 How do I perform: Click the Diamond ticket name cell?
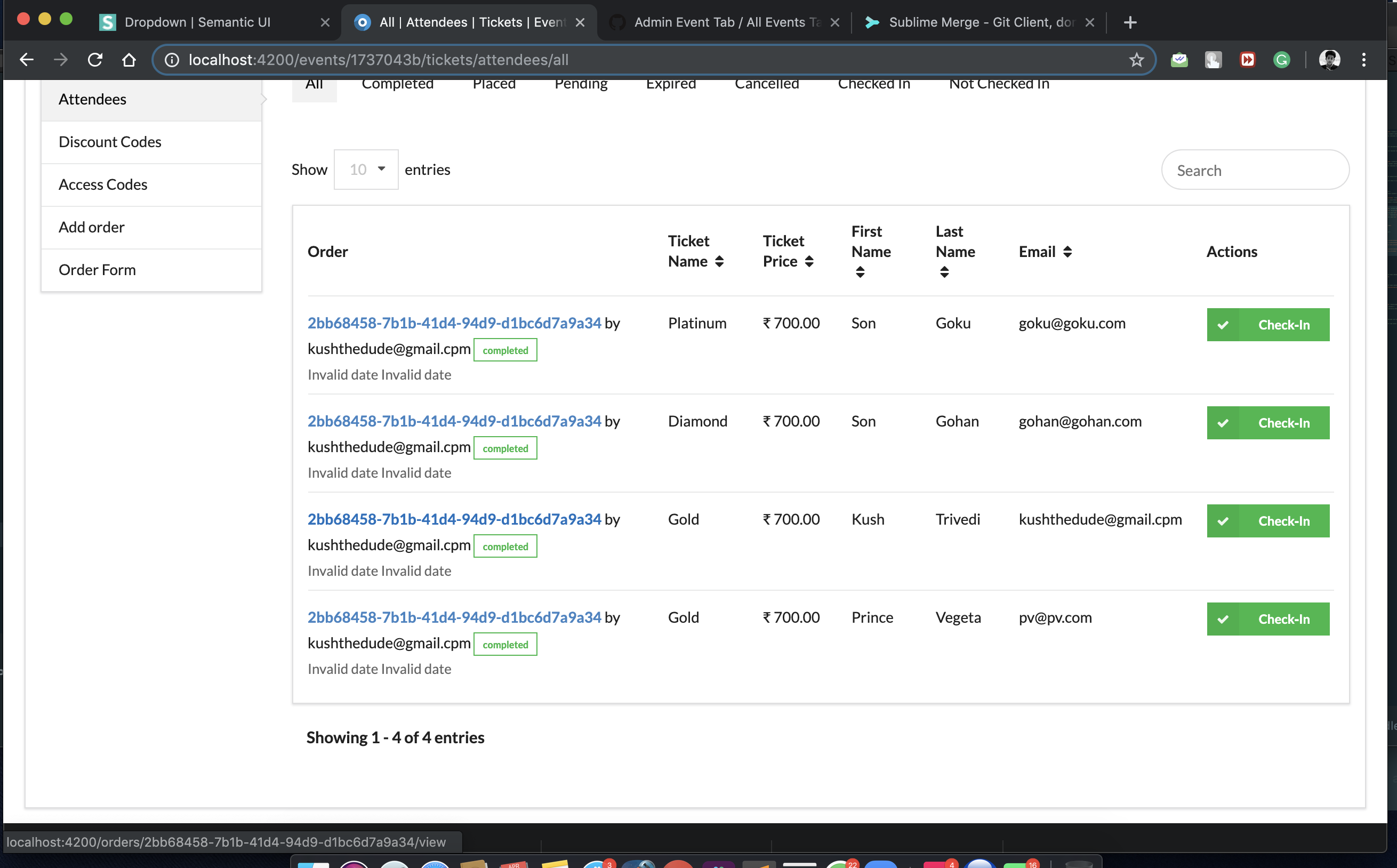point(697,421)
